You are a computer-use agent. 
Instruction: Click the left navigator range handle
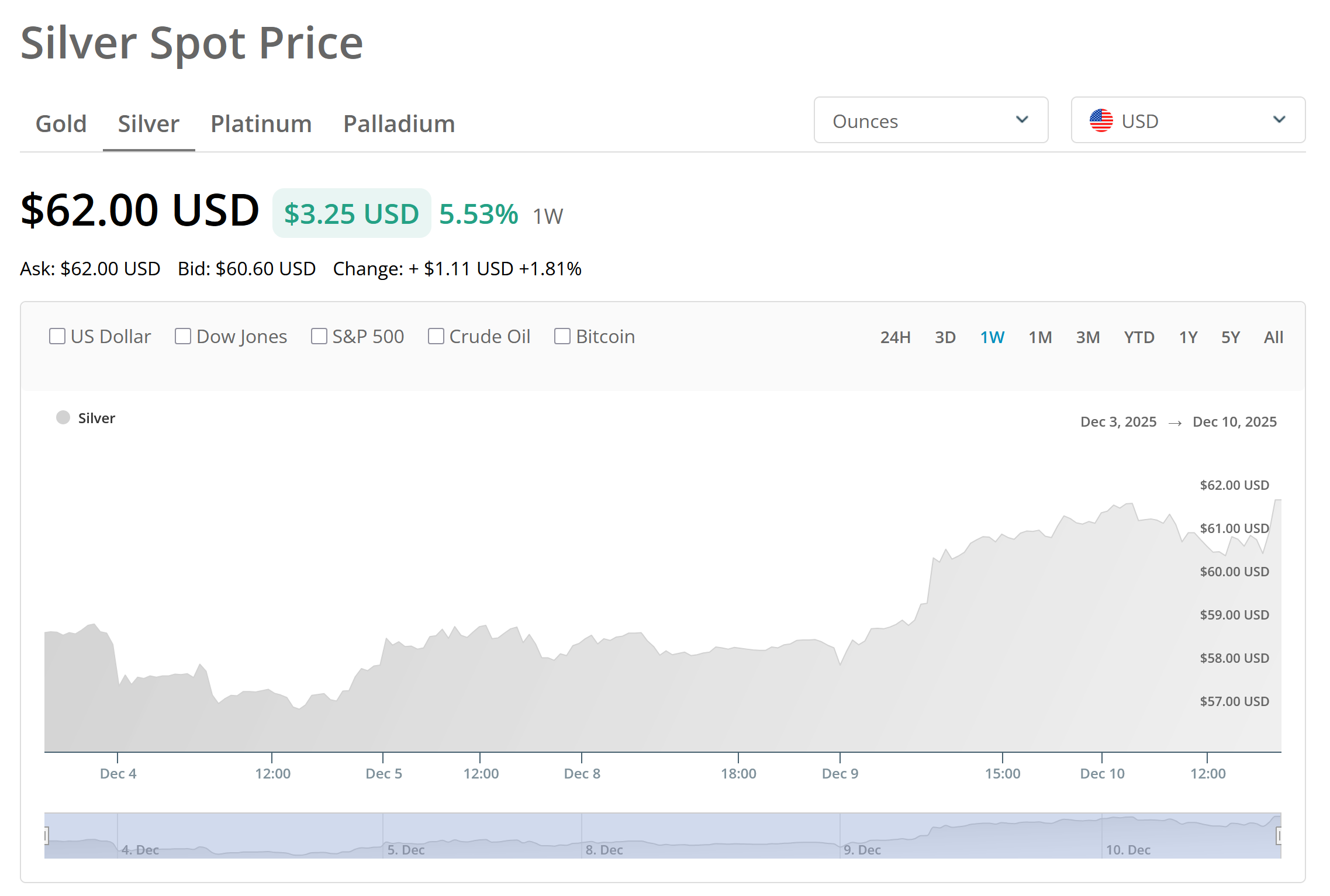point(46,836)
